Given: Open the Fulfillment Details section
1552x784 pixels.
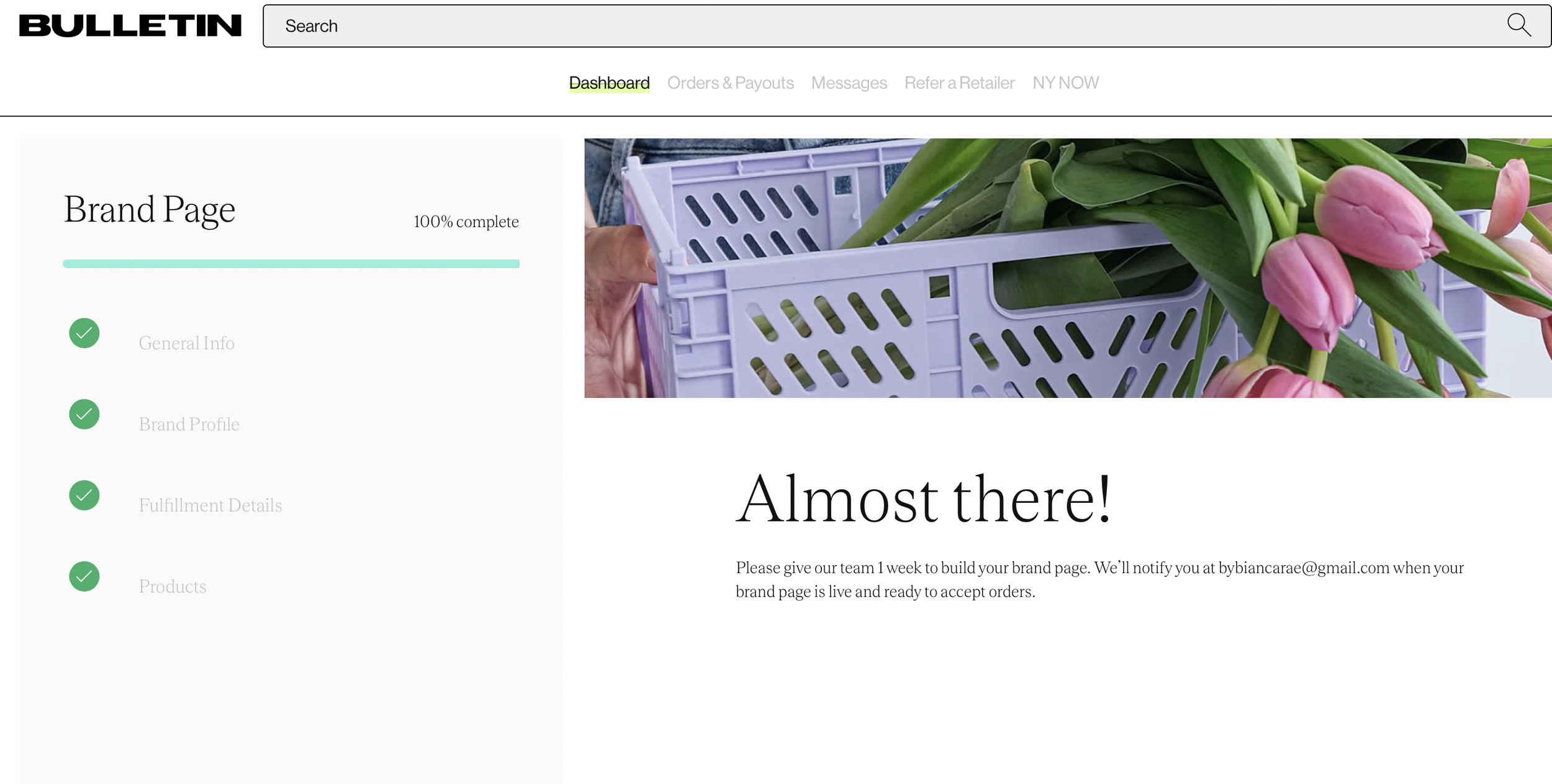Looking at the screenshot, I should pos(210,505).
